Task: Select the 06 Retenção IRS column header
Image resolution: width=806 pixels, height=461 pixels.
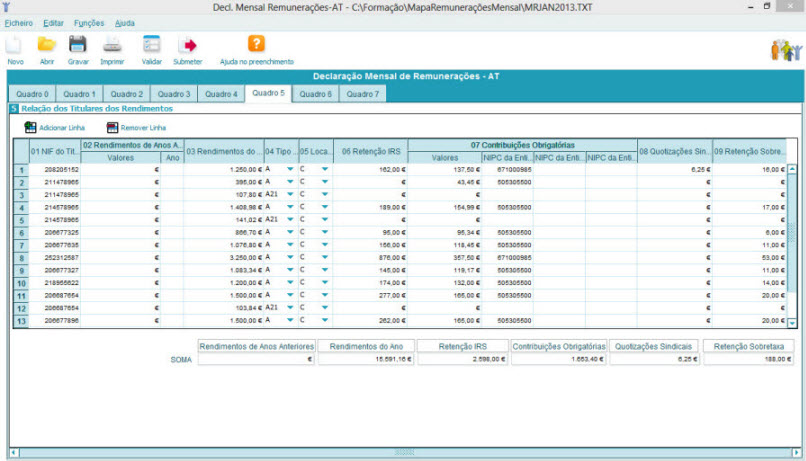Action: point(370,151)
